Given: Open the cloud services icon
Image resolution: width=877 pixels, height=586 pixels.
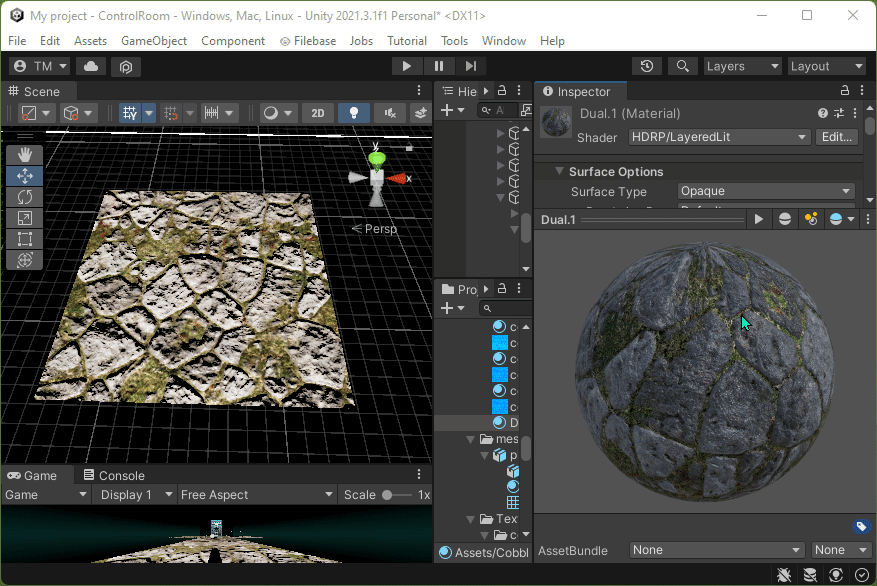Looking at the screenshot, I should click(x=91, y=66).
